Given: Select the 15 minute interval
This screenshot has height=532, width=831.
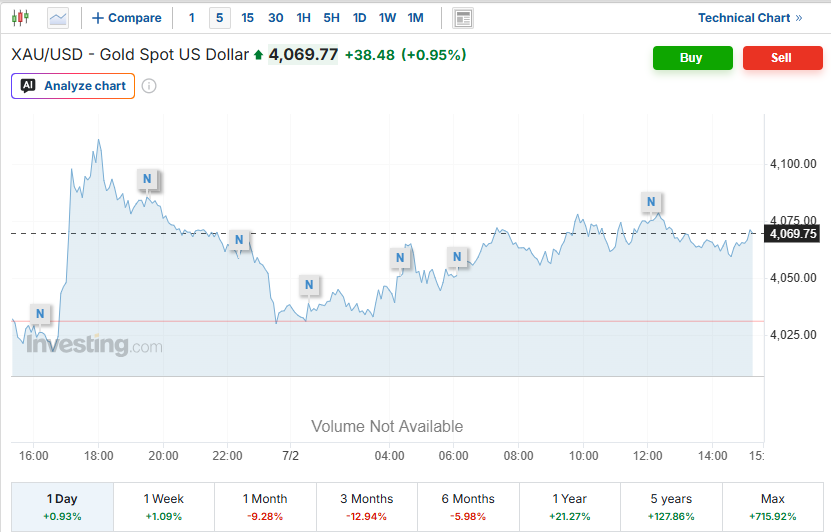Looking at the screenshot, I should [x=247, y=18].
